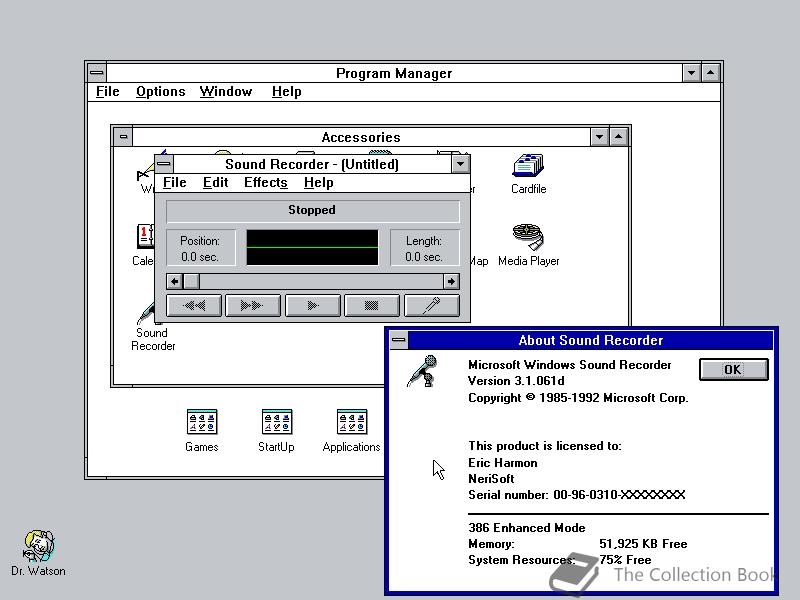The width and height of the screenshot is (800, 600).
Task: Select the Sound Recorder program icon
Action: coord(153,327)
